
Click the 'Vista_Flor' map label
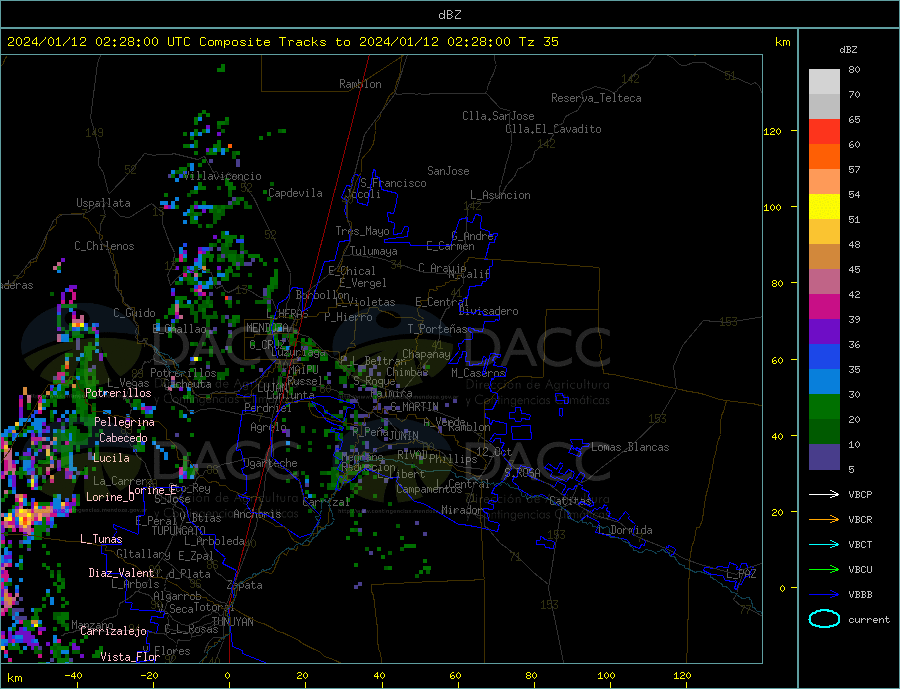point(130,657)
